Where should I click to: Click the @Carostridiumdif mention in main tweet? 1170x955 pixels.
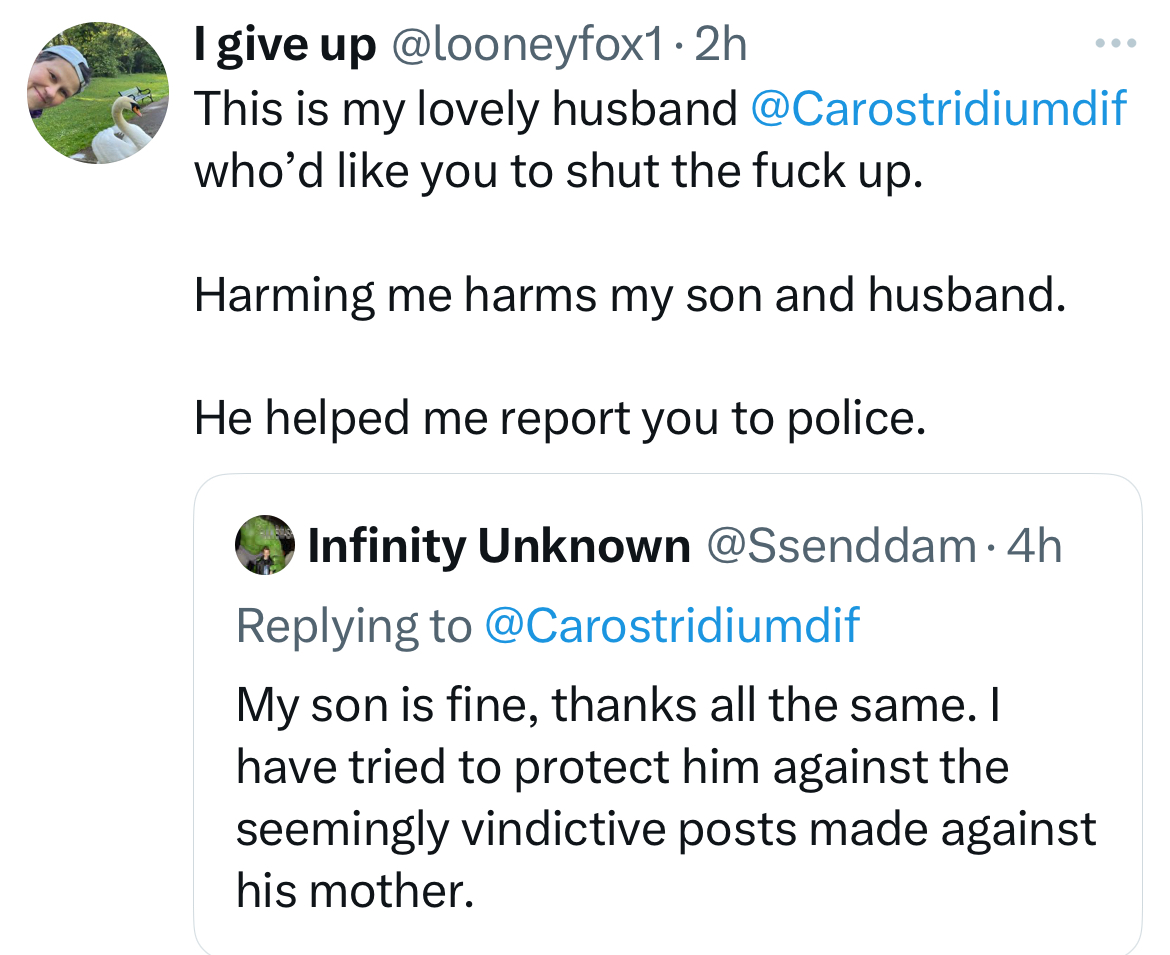[x=937, y=109]
